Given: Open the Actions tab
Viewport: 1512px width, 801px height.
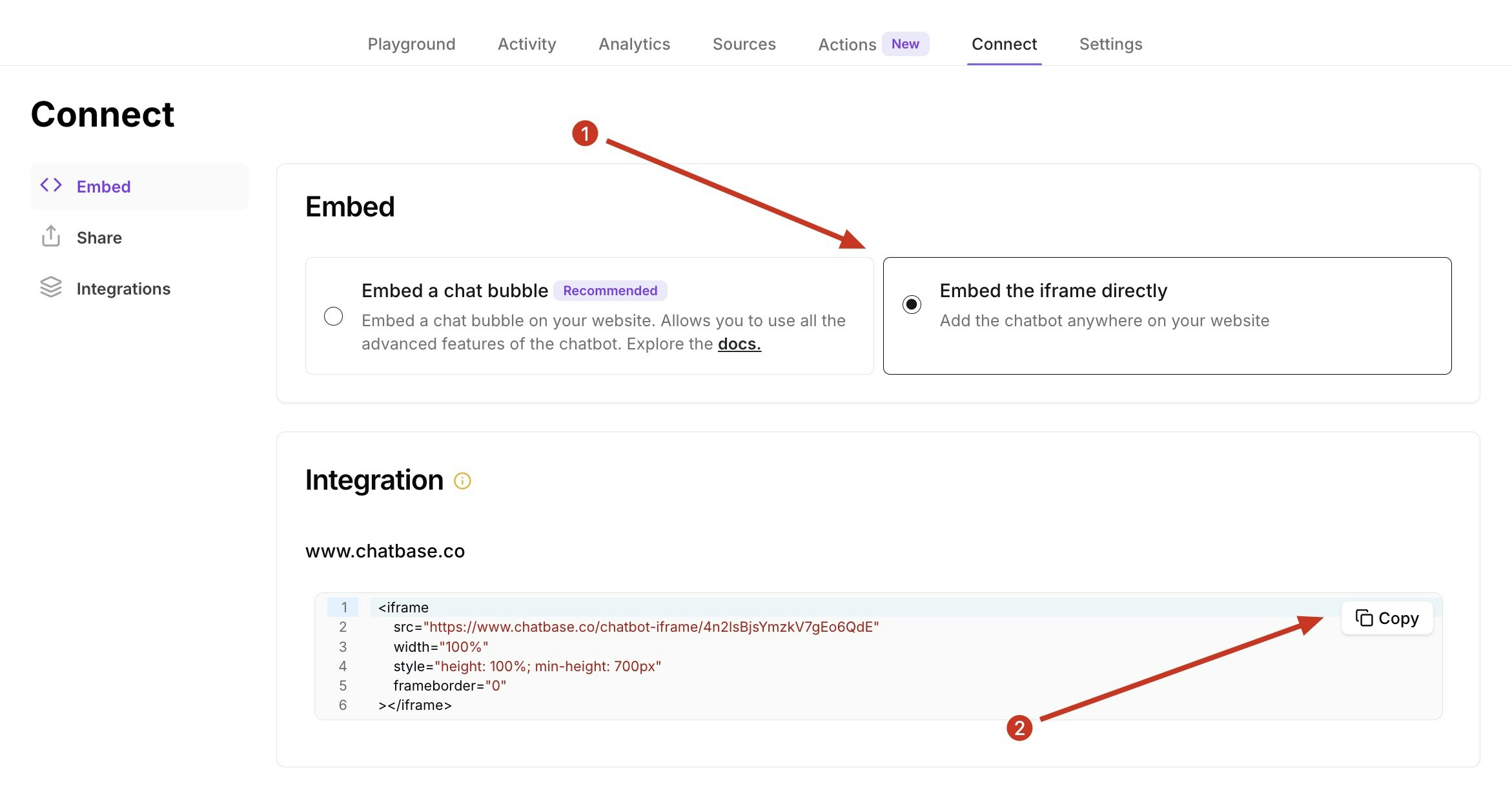Looking at the screenshot, I should [x=847, y=45].
